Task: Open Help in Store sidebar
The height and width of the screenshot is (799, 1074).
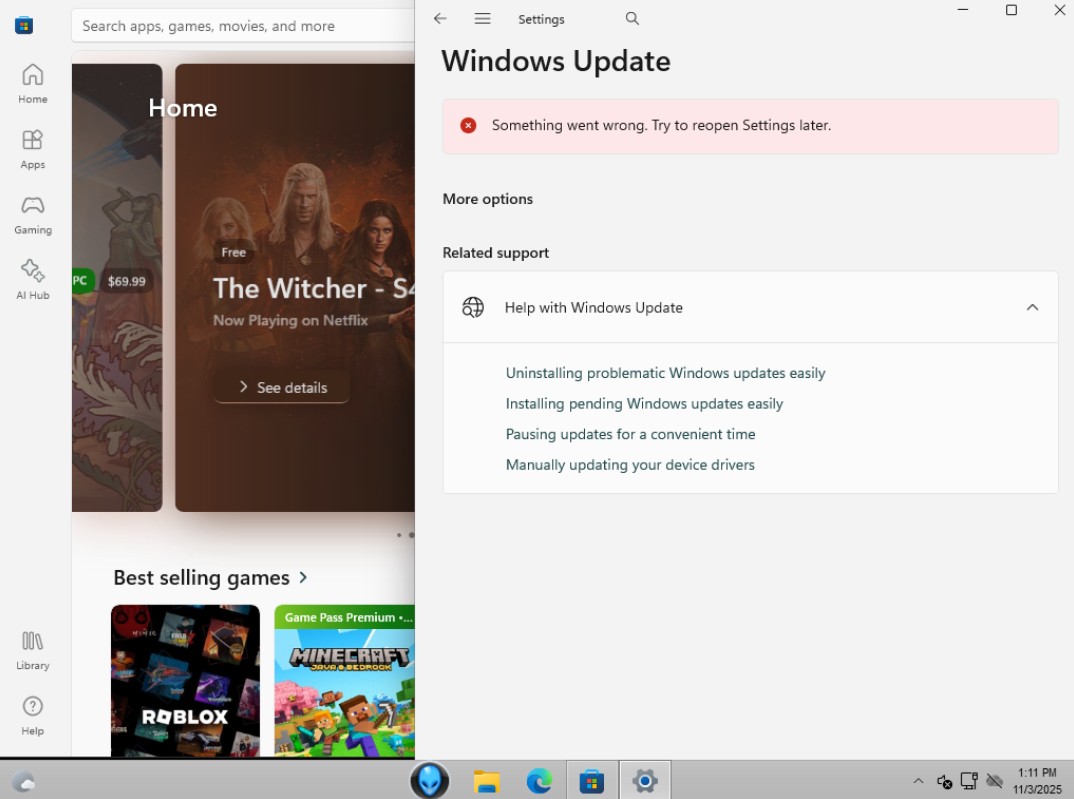Action: coord(33,716)
